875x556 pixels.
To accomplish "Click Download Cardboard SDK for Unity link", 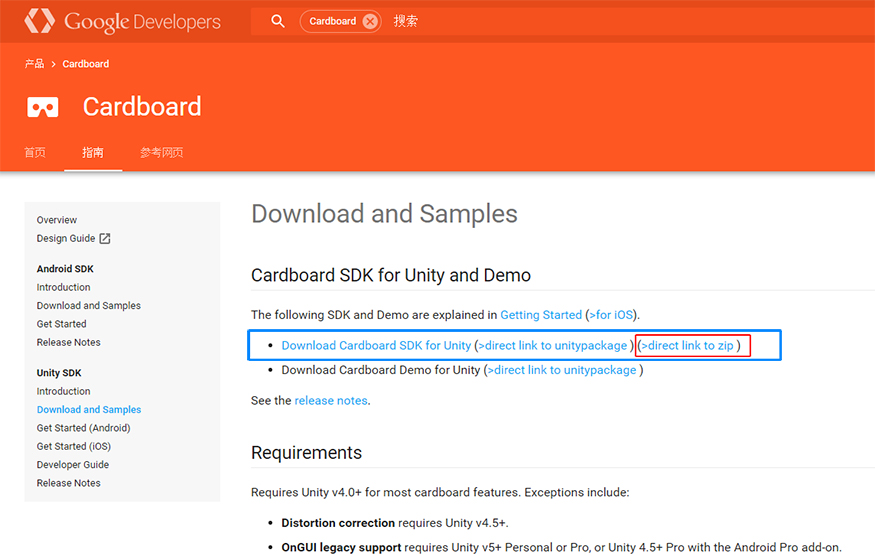I will coord(376,346).
